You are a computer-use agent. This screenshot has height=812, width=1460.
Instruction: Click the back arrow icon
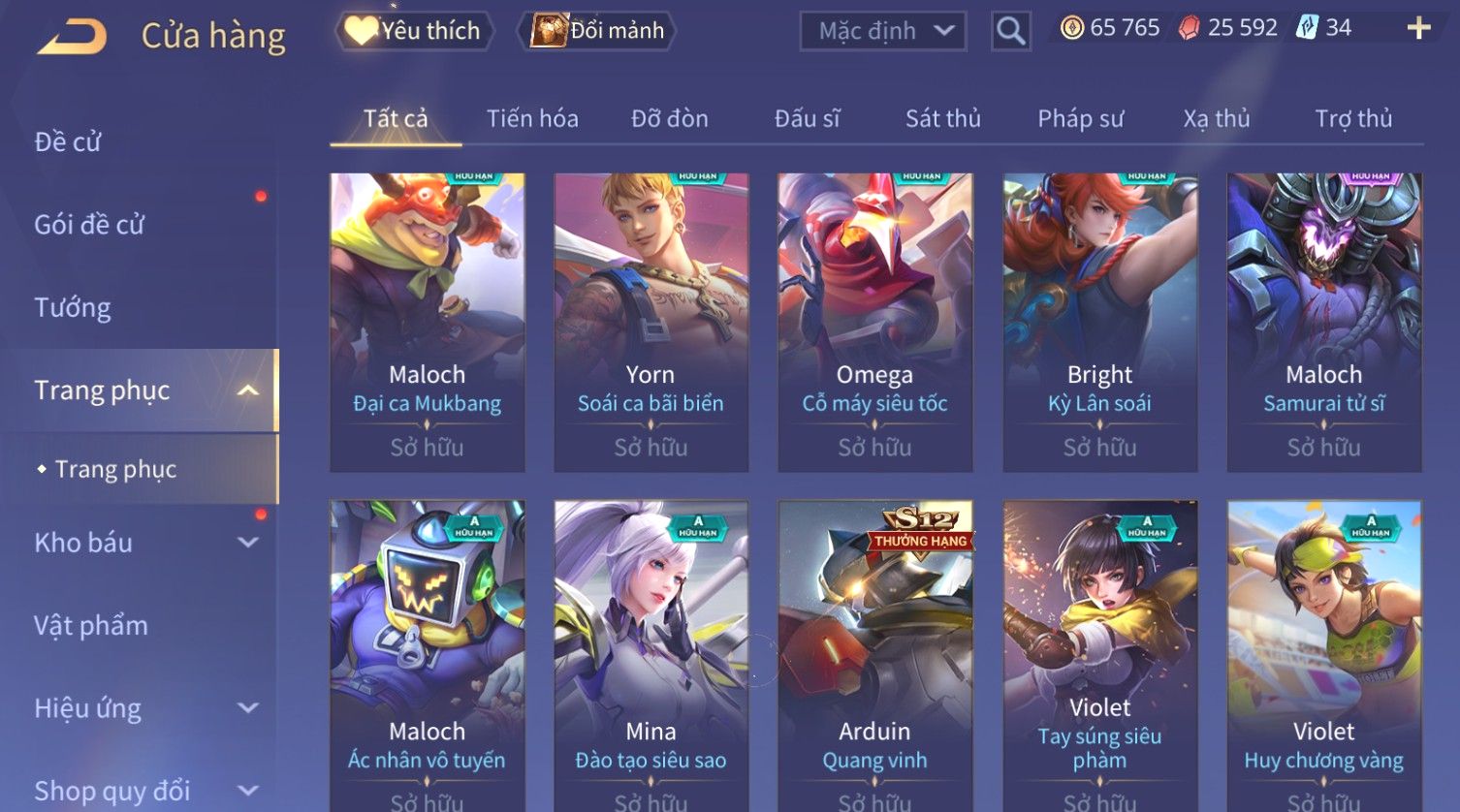72,38
